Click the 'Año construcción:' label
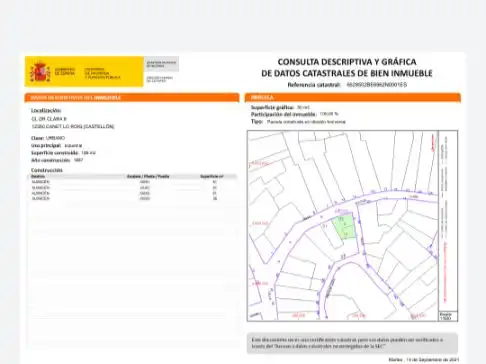486x364 pixels. pos(51,160)
